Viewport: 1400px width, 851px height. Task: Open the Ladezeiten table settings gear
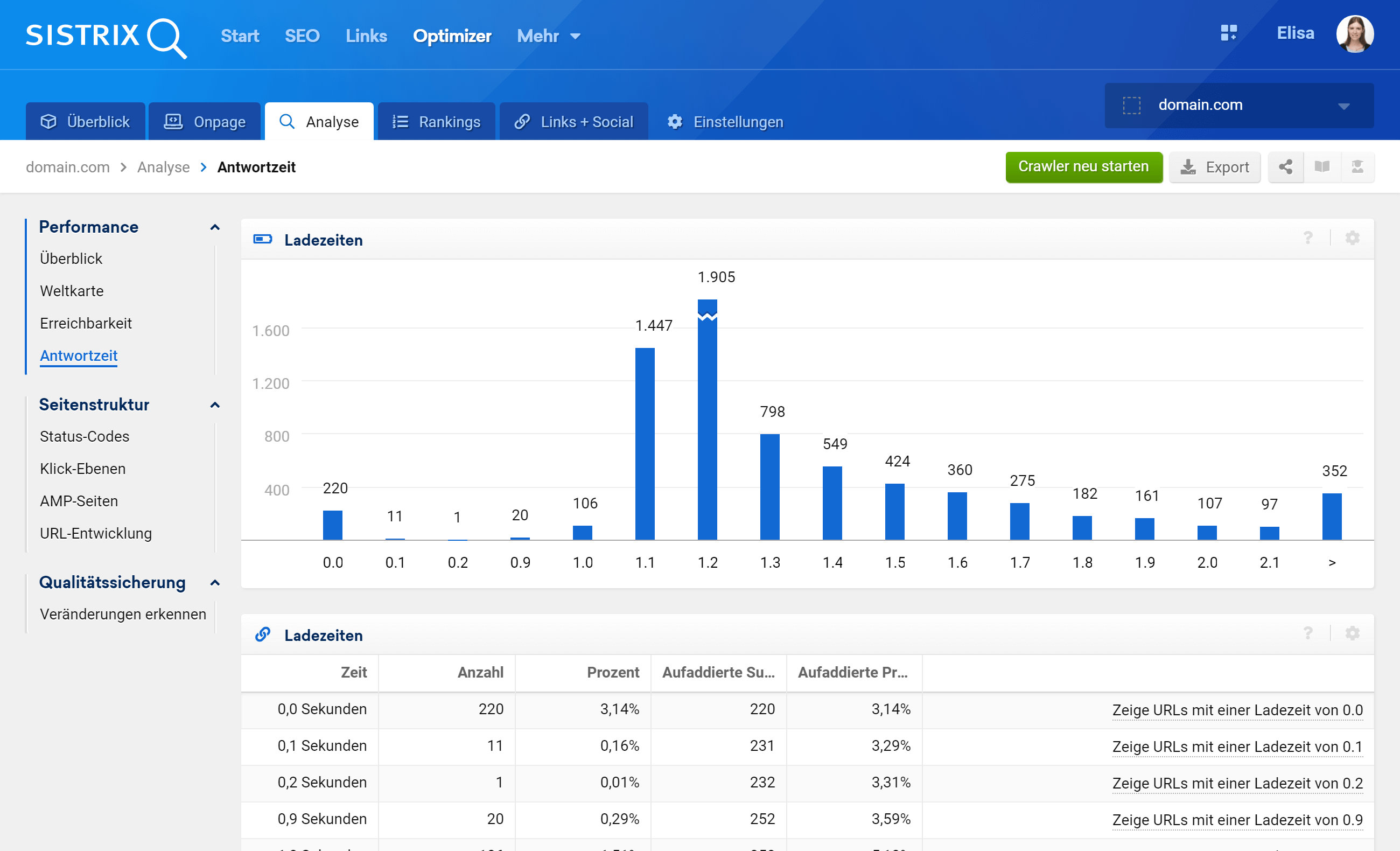(x=1352, y=634)
